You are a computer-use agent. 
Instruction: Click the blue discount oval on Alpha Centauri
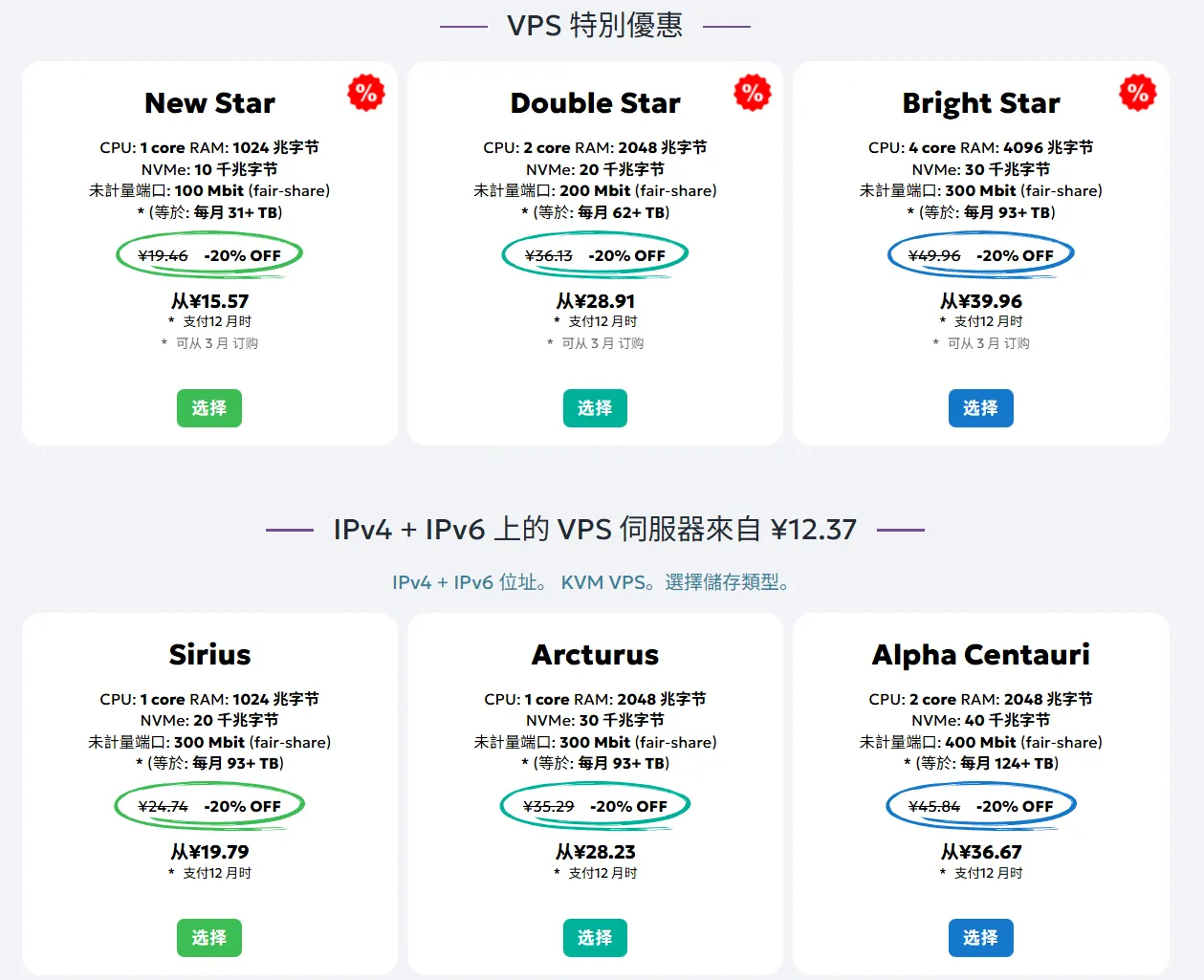[x=981, y=806]
